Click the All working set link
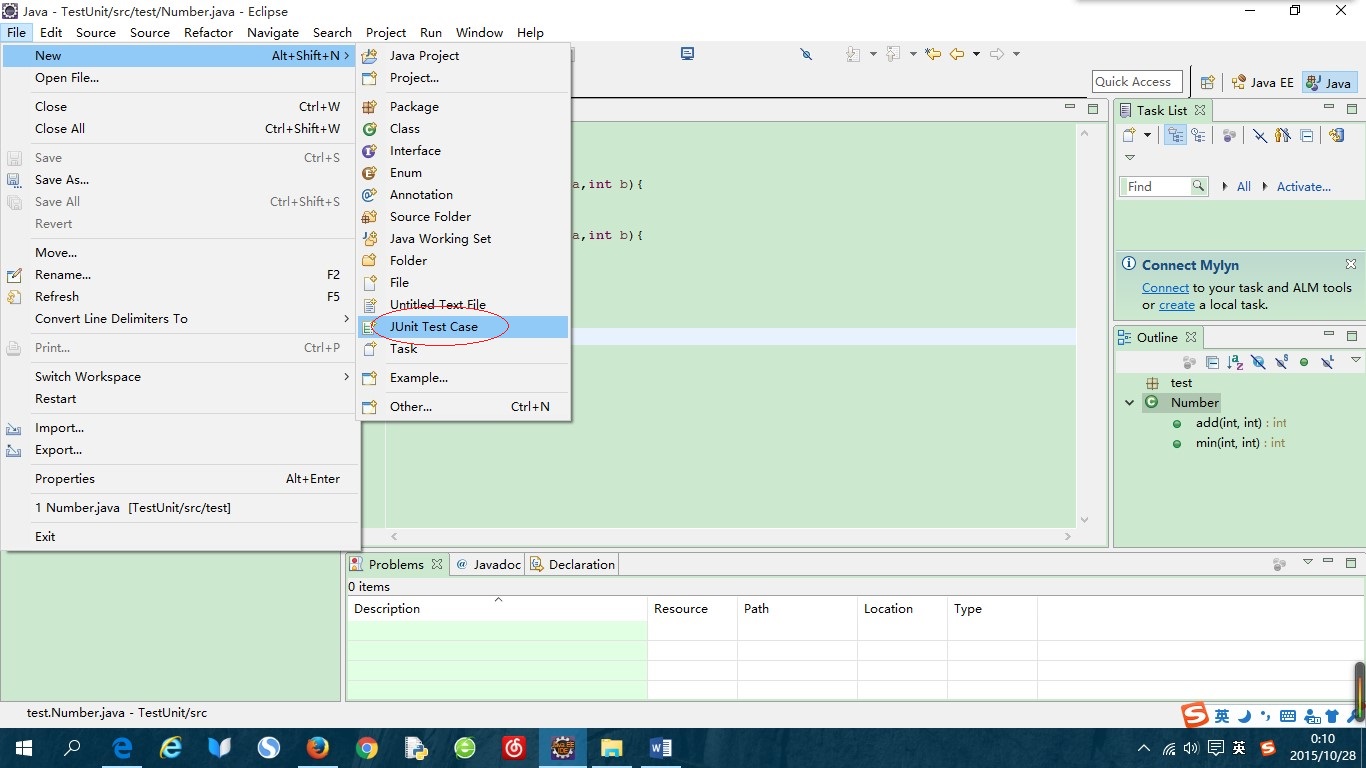The width and height of the screenshot is (1366, 768). click(x=1243, y=187)
